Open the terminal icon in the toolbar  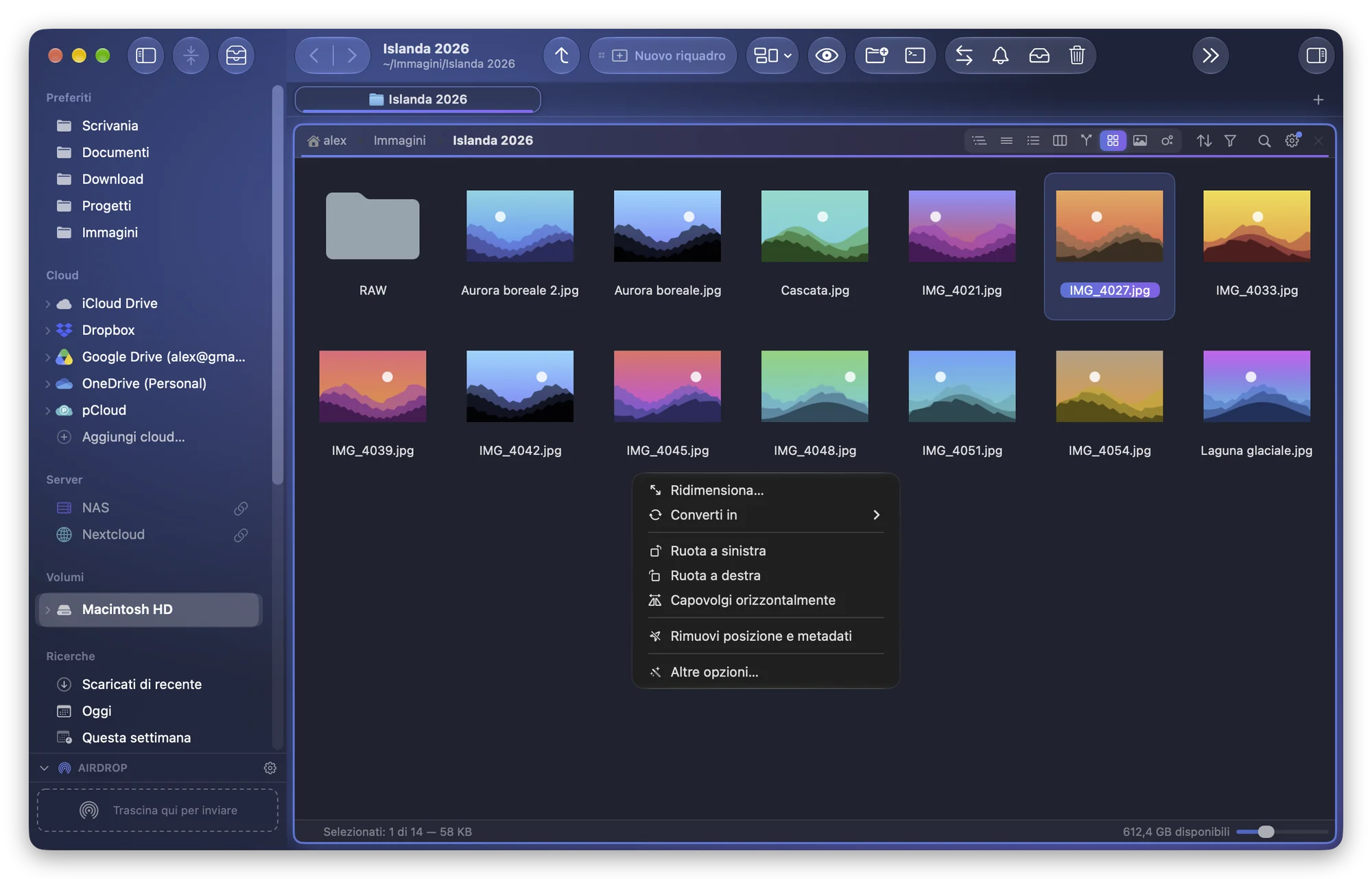pos(914,56)
